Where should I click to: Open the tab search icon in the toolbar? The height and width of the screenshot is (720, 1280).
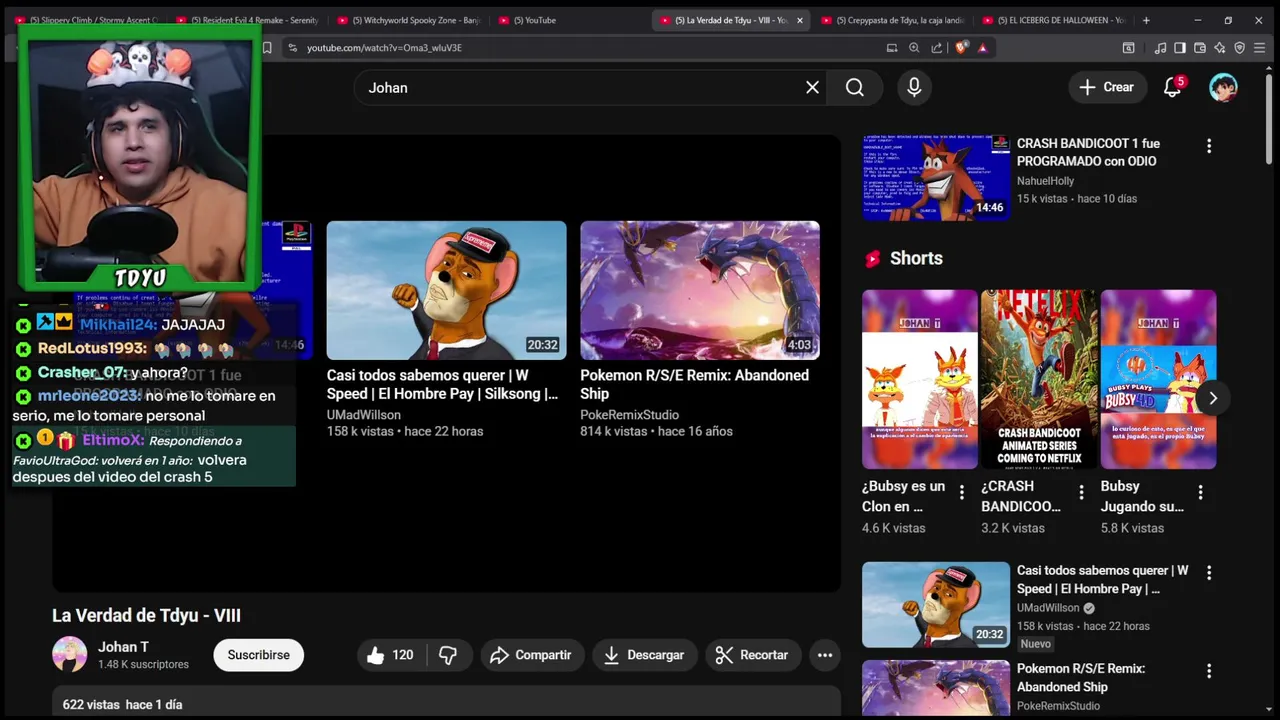[1129, 47]
